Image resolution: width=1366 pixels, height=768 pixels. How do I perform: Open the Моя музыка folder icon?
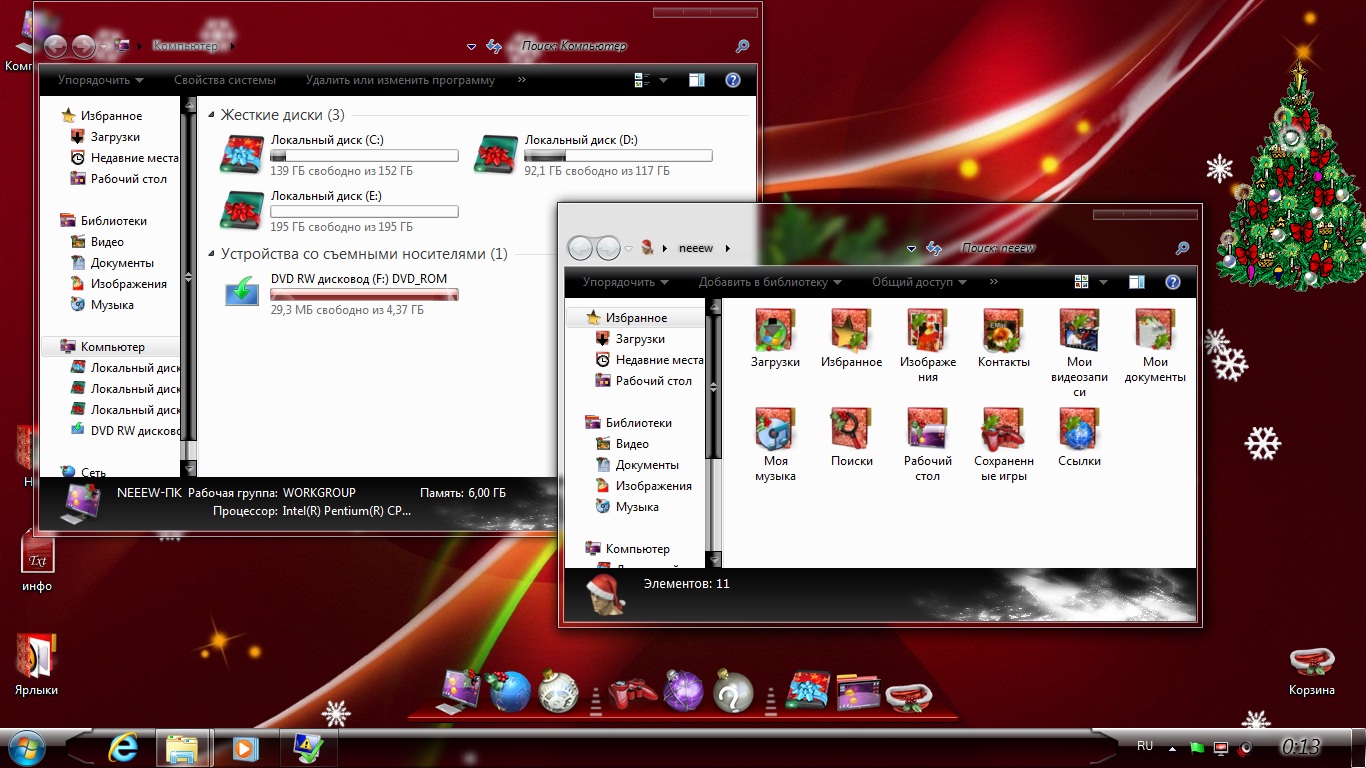click(x=775, y=428)
